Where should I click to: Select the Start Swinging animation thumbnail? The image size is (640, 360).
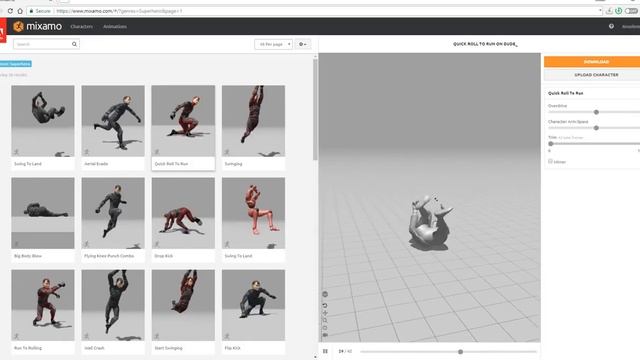tap(183, 305)
